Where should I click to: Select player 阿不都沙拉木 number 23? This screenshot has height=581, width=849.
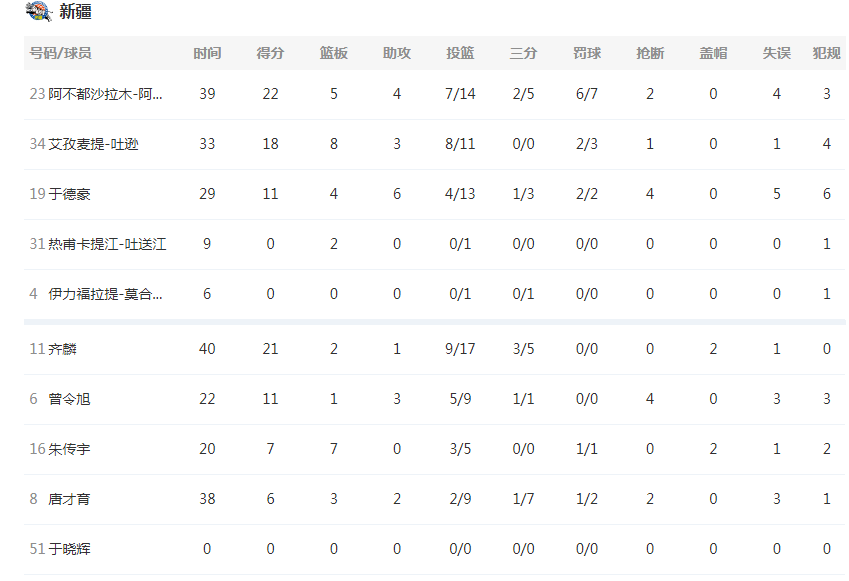(x=96, y=94)
